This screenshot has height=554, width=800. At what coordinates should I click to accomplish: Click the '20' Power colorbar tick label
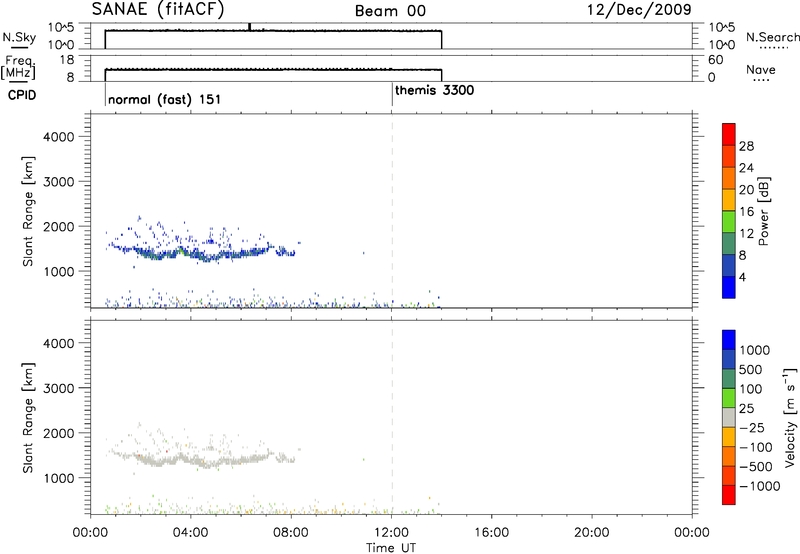click(x=746, y=190)
